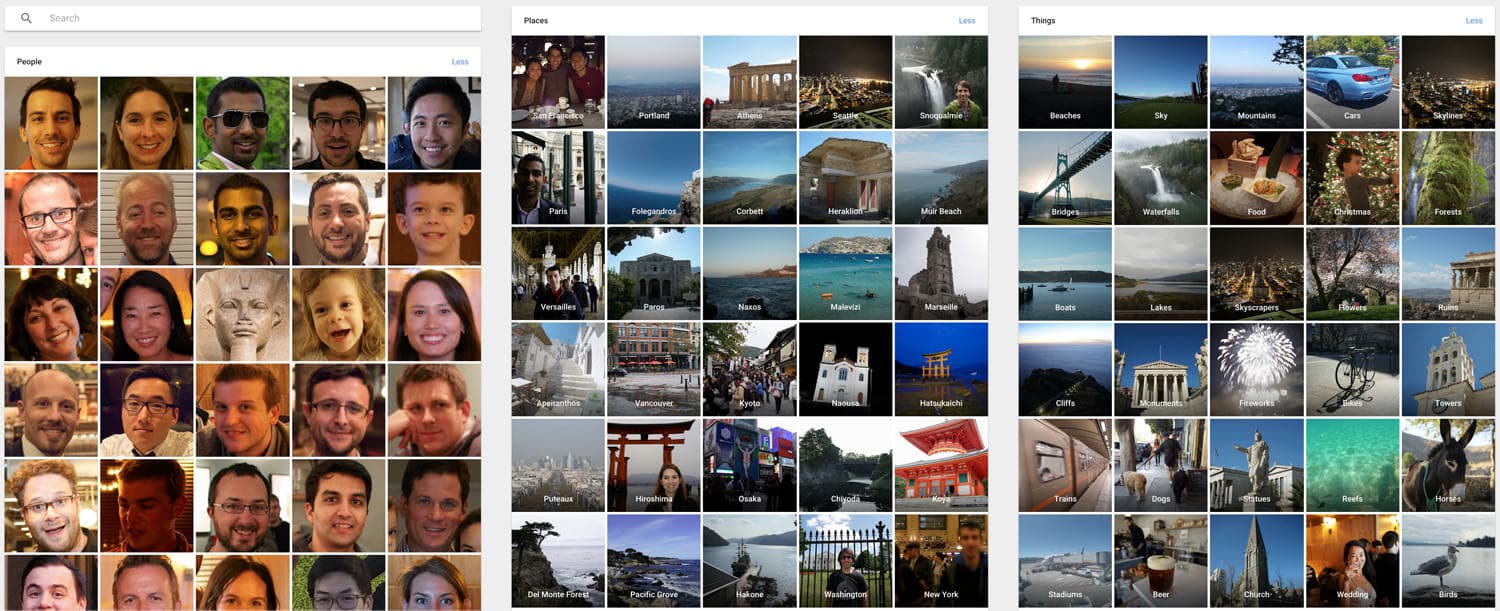1500x611 pixels.
Task: View the Mountains category album
Action: (1257, 82)
